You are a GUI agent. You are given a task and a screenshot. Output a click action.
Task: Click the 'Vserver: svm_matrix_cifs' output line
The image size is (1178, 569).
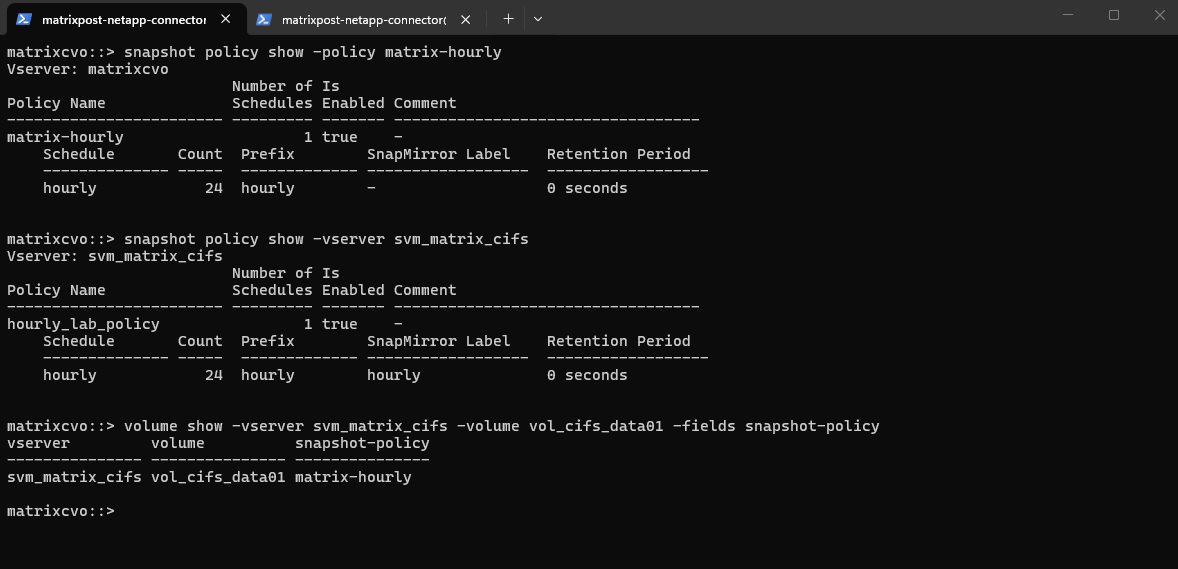pyautogui.click(x=114, y=256)
